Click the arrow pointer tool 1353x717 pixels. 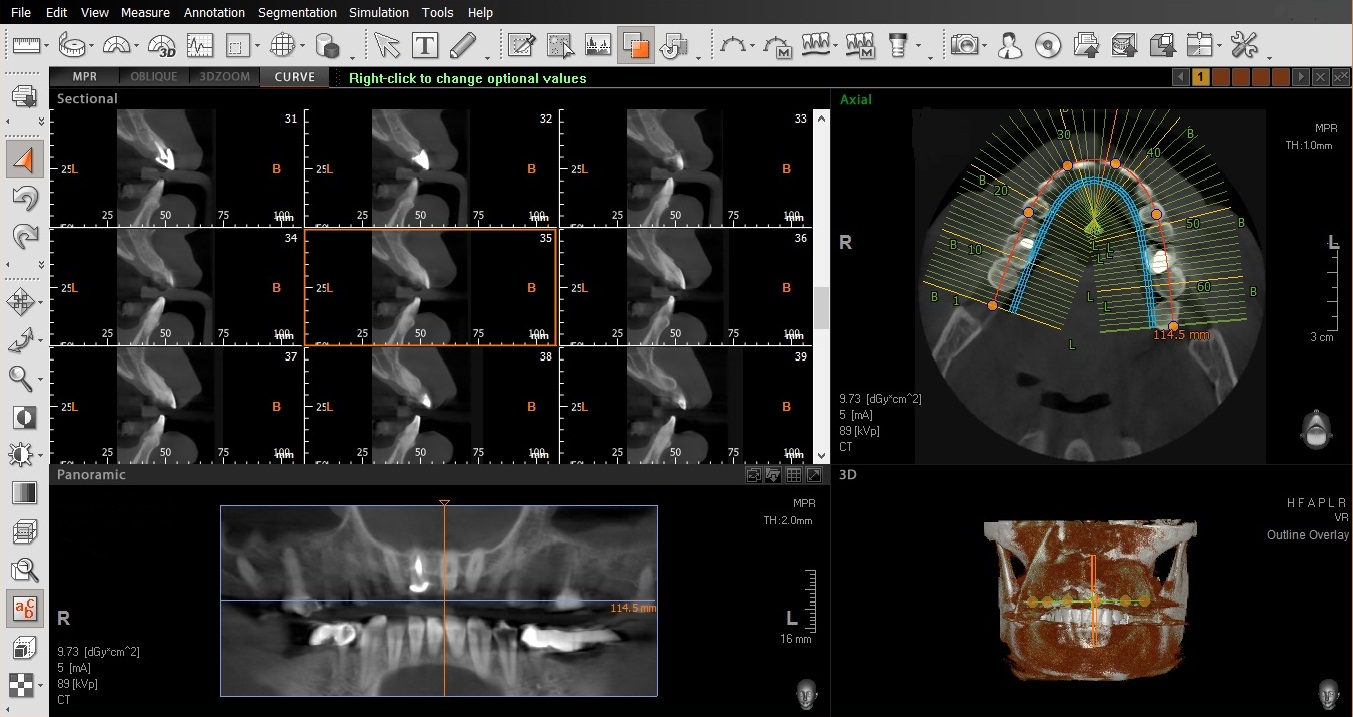(x=387, y=45)
